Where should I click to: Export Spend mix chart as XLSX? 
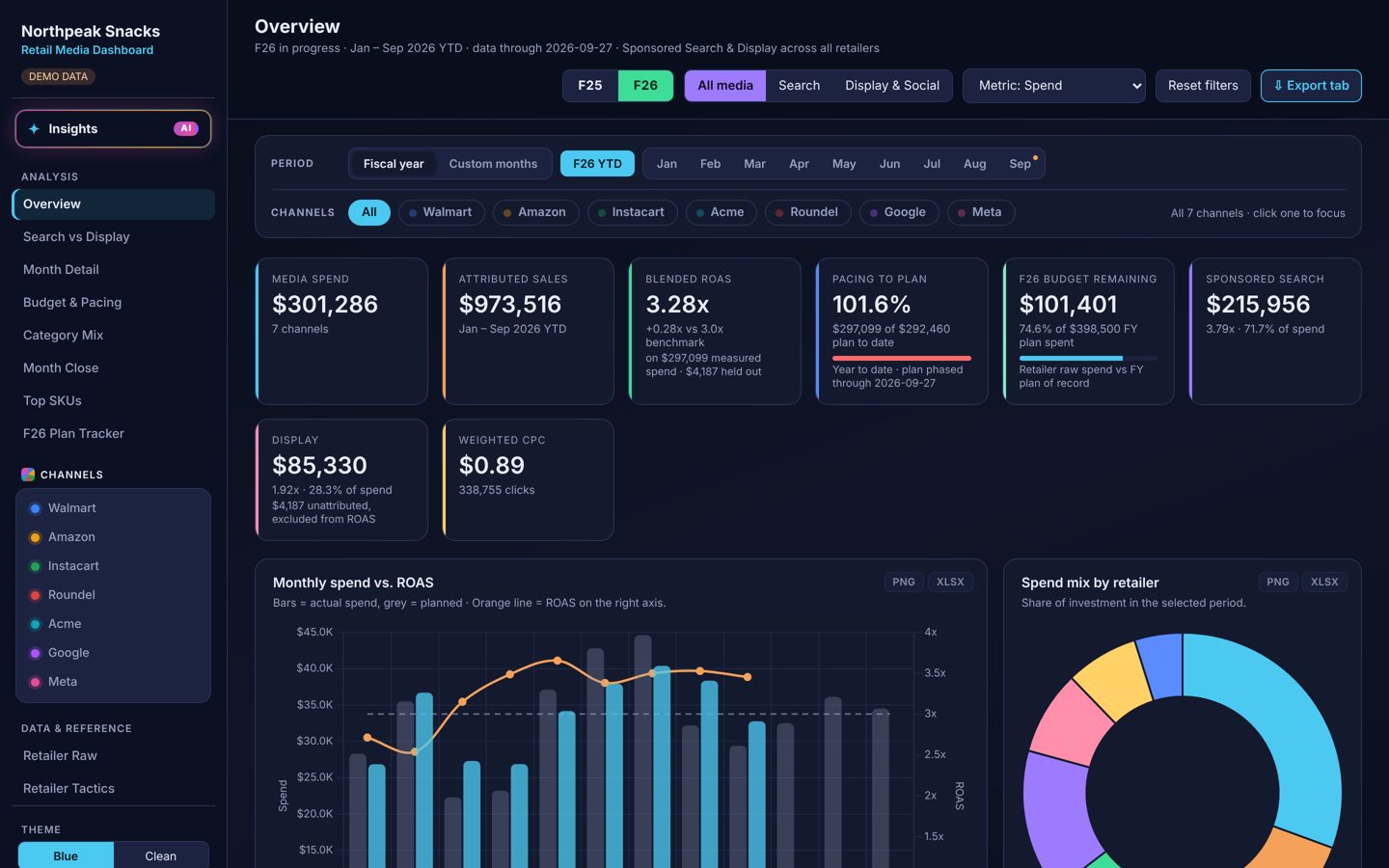[1324, 583]
